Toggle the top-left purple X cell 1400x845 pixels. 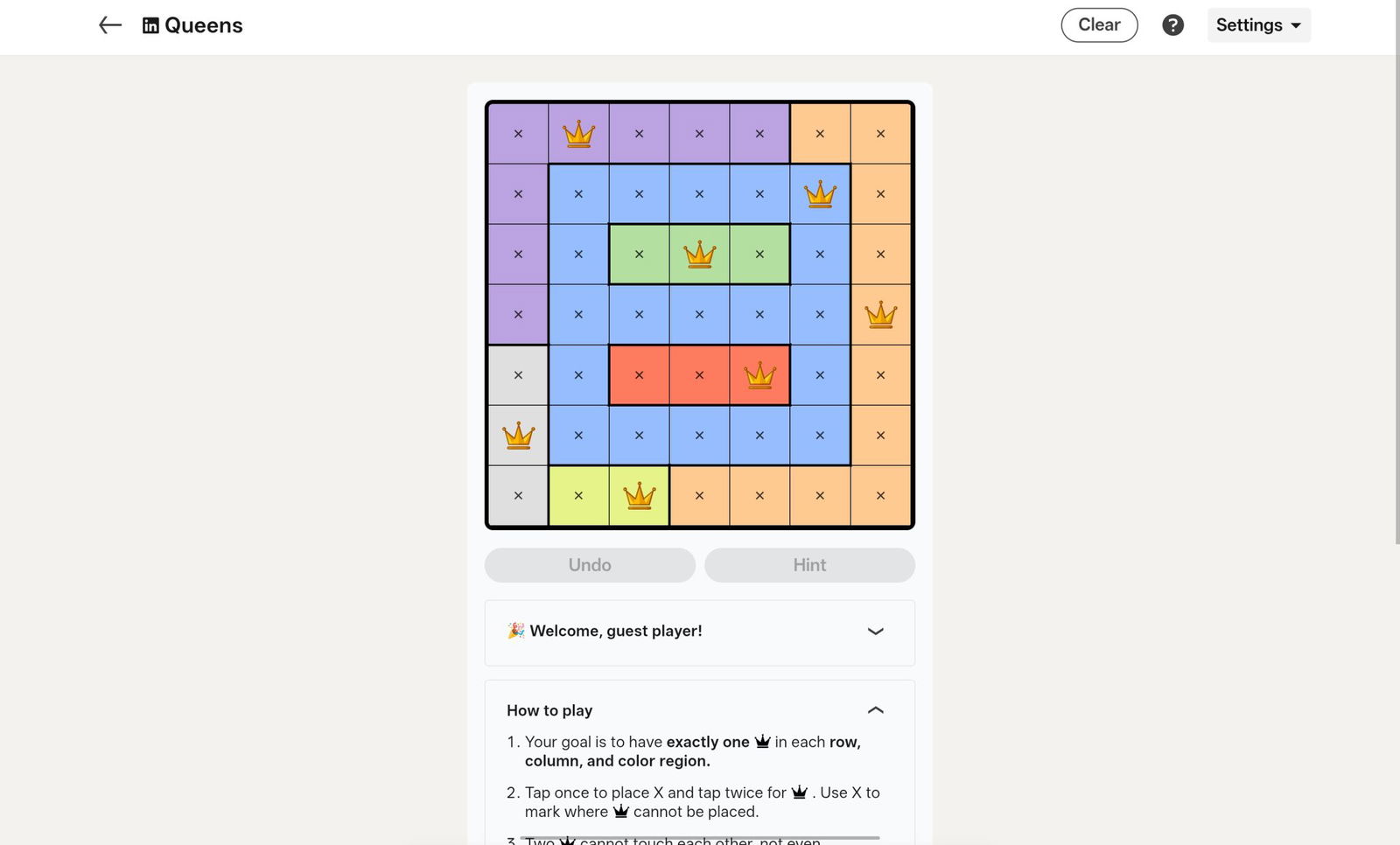coord(518,134)
